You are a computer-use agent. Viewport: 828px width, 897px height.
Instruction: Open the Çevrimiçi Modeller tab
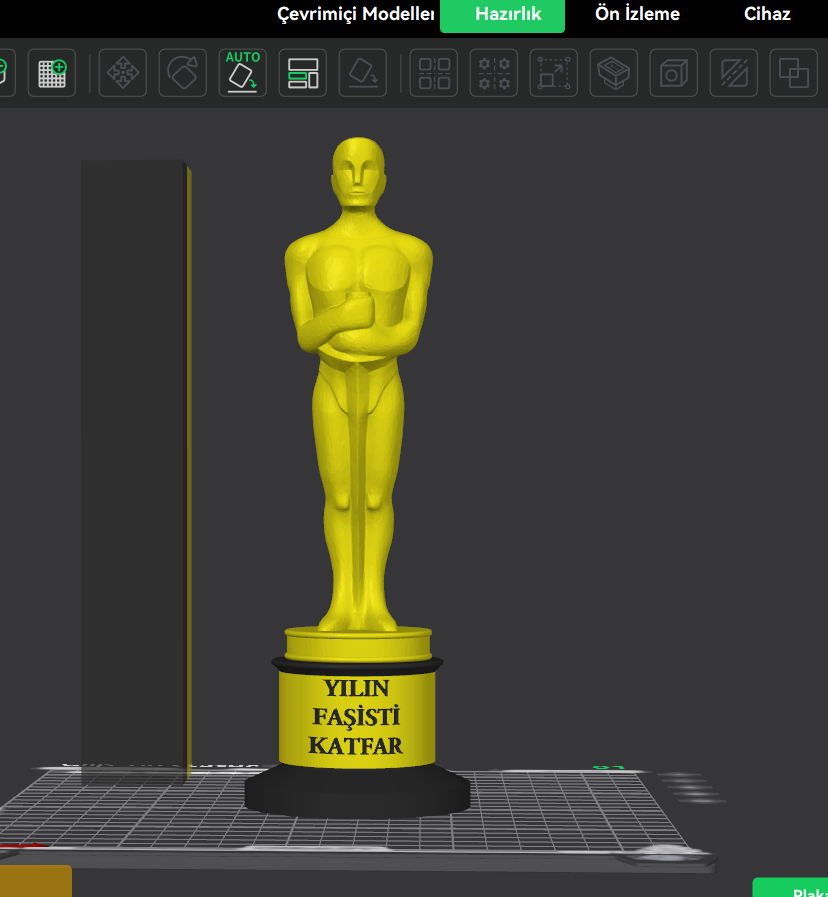356,14
